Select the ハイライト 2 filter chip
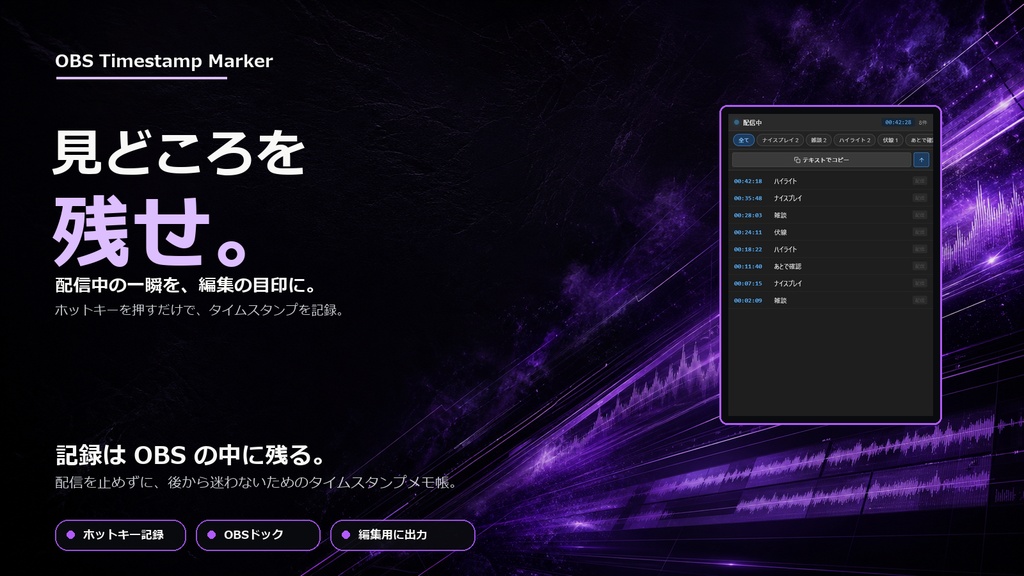This screenshot has height=576, width=1024. 854,140
